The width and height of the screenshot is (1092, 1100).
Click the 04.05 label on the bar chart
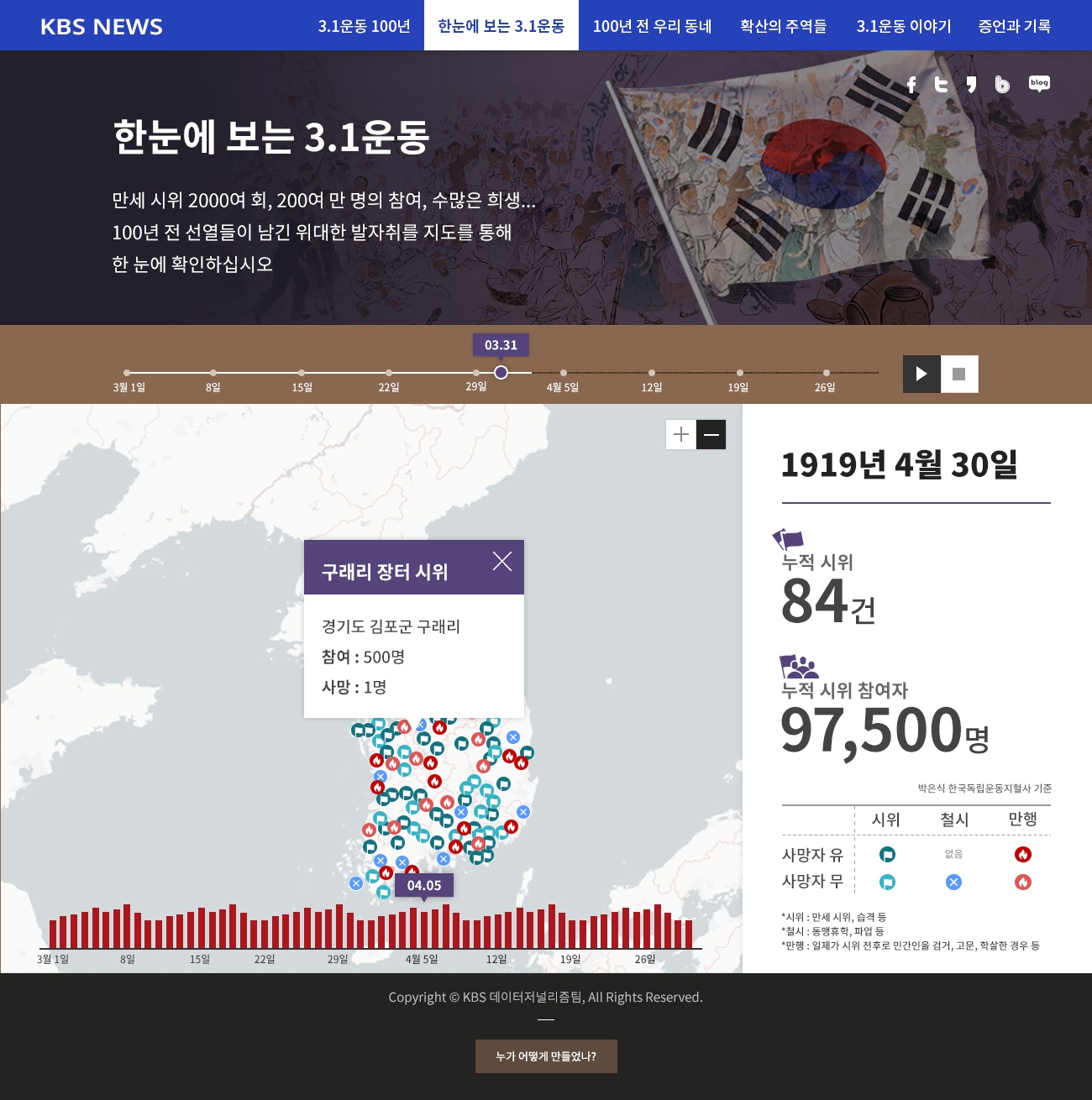(423, 885)
